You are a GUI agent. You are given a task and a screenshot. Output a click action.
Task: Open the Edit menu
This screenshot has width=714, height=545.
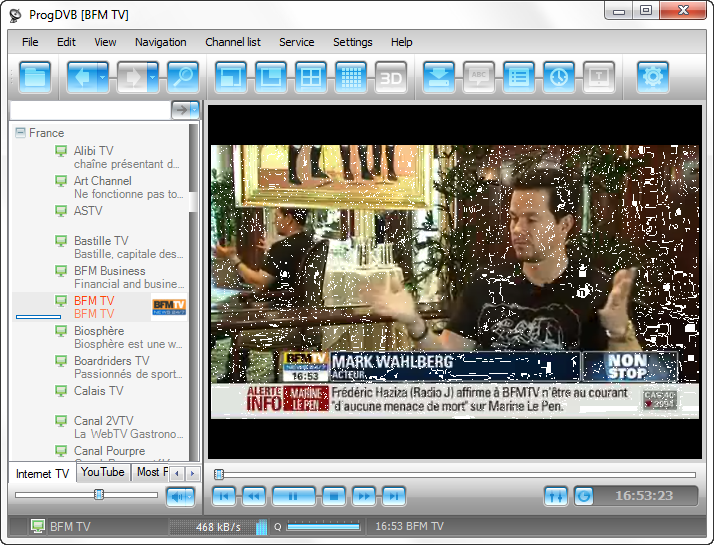pos(66,42)
